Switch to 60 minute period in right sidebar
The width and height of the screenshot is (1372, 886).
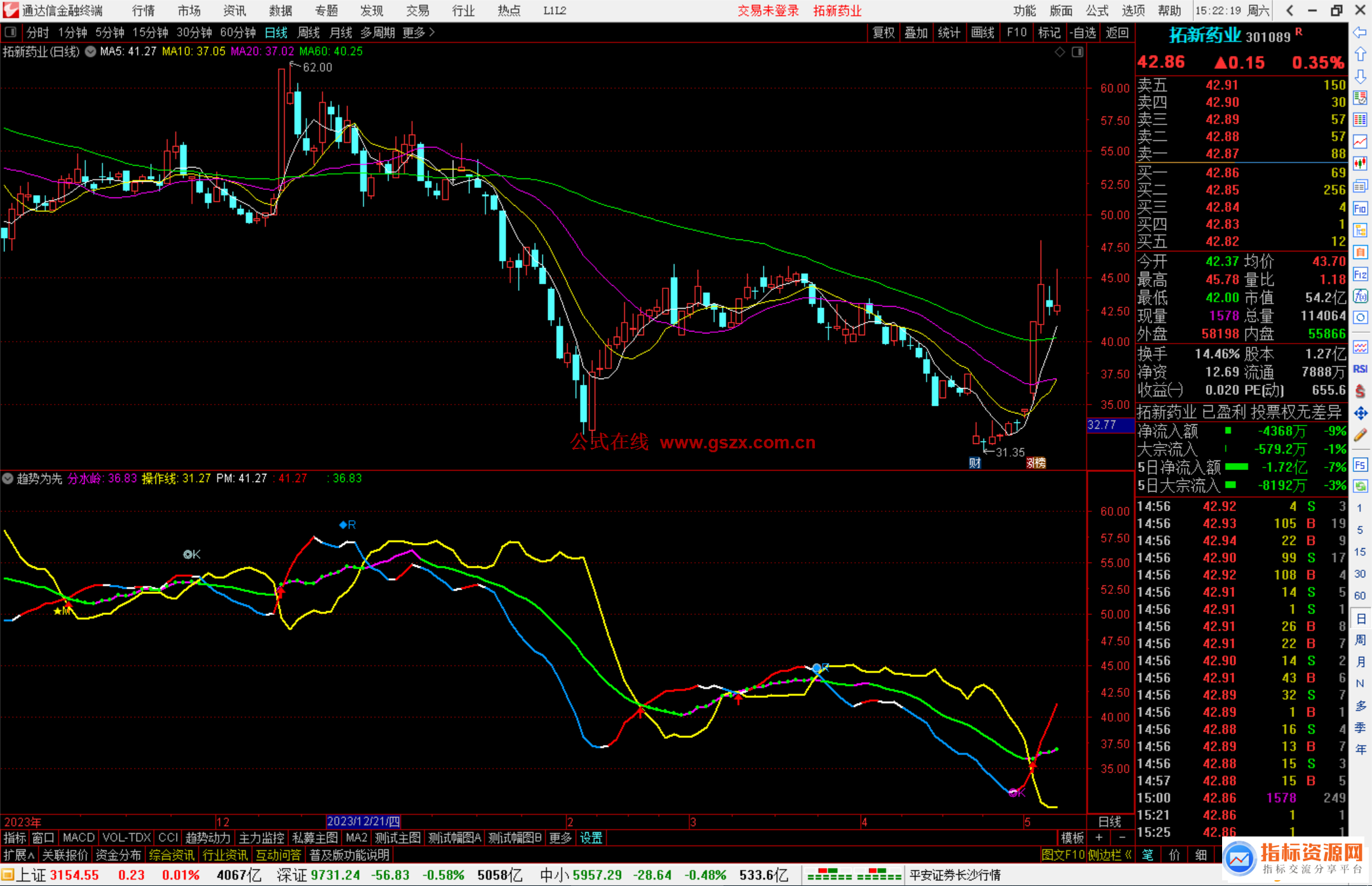coord(1360,596)
